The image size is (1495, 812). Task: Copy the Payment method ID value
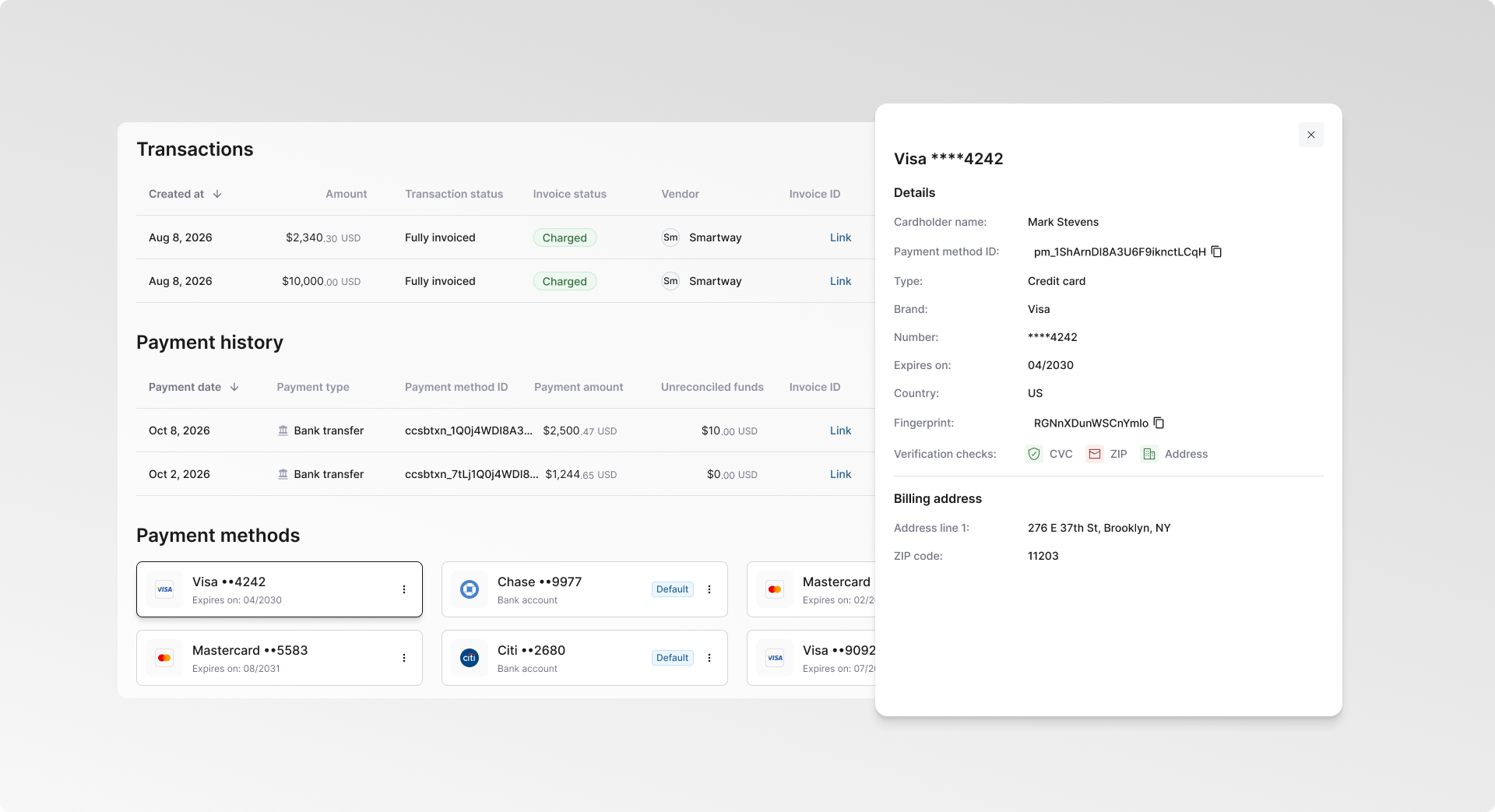click(x=1216, y=251)
